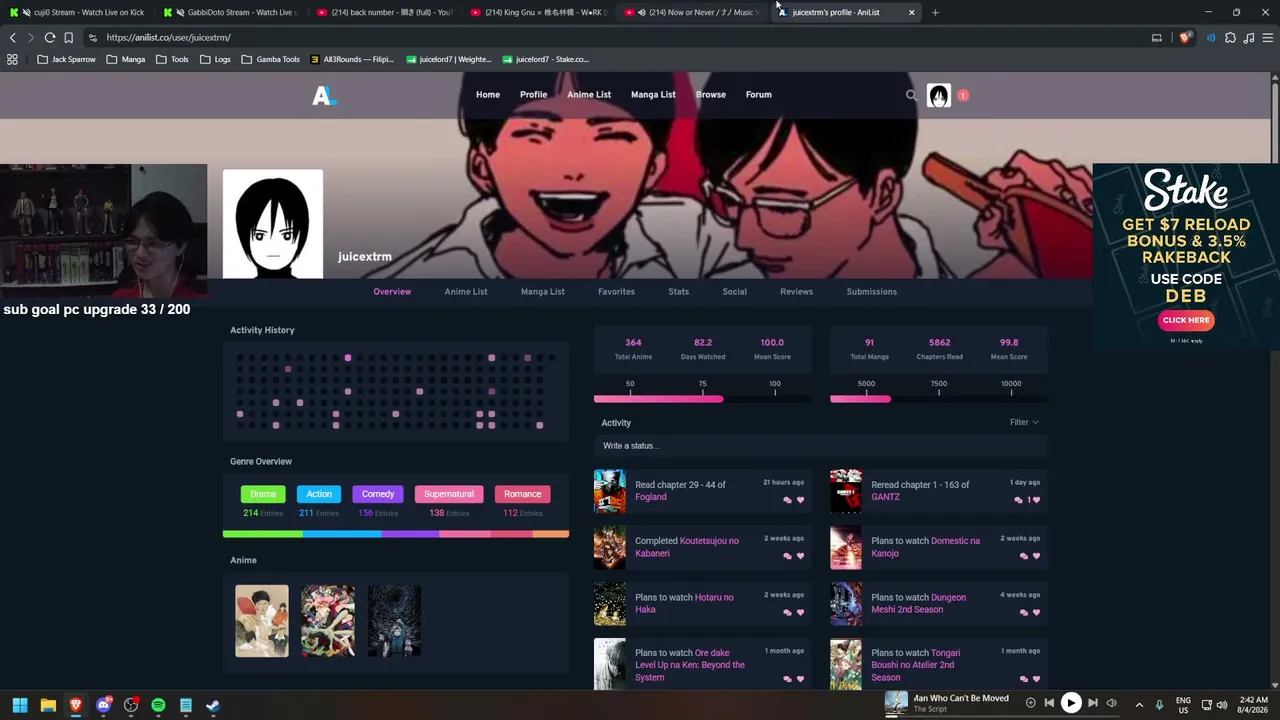Like the GANTZ reread activity
The width and height of the screenshot is (1280, 720).
tap(1034, 500)
